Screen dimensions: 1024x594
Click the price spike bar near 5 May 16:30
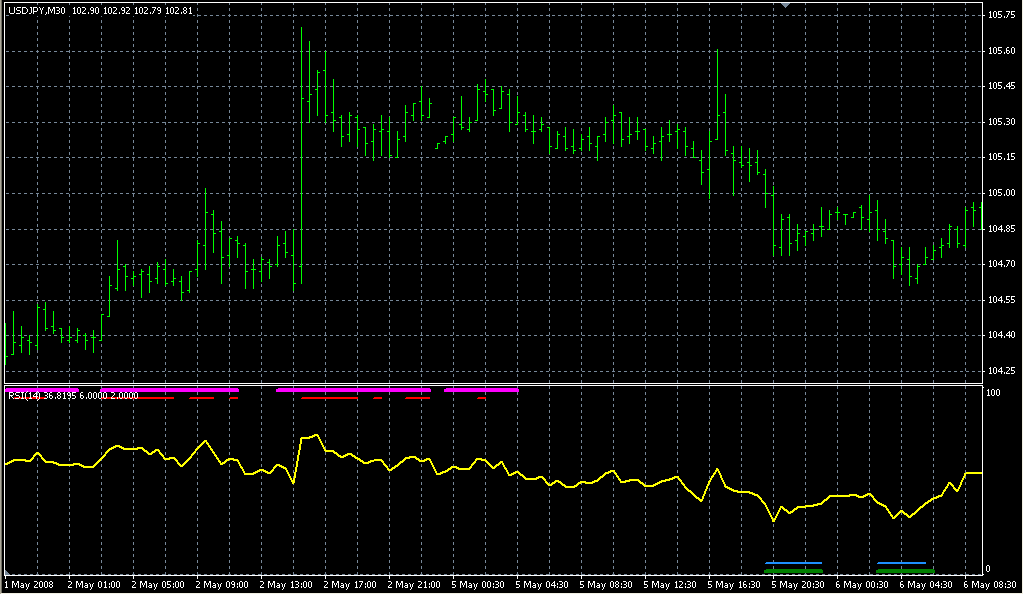pyautogui.click(x=718, y=100)
